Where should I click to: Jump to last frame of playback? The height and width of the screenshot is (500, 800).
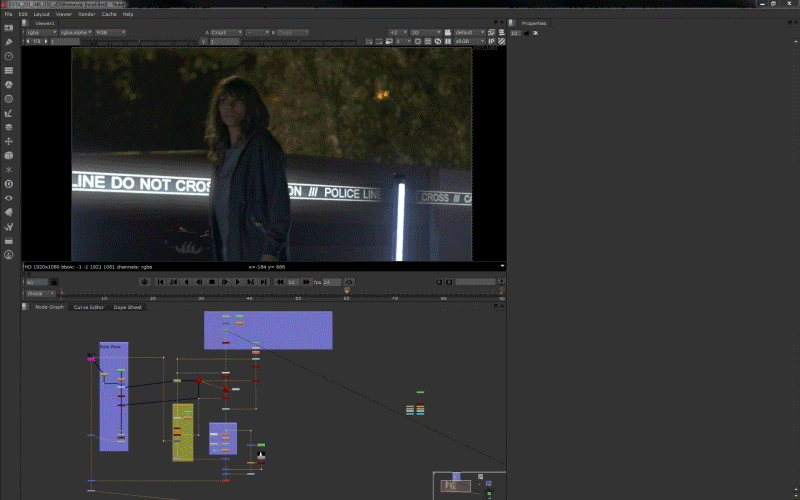coord(264,282)
